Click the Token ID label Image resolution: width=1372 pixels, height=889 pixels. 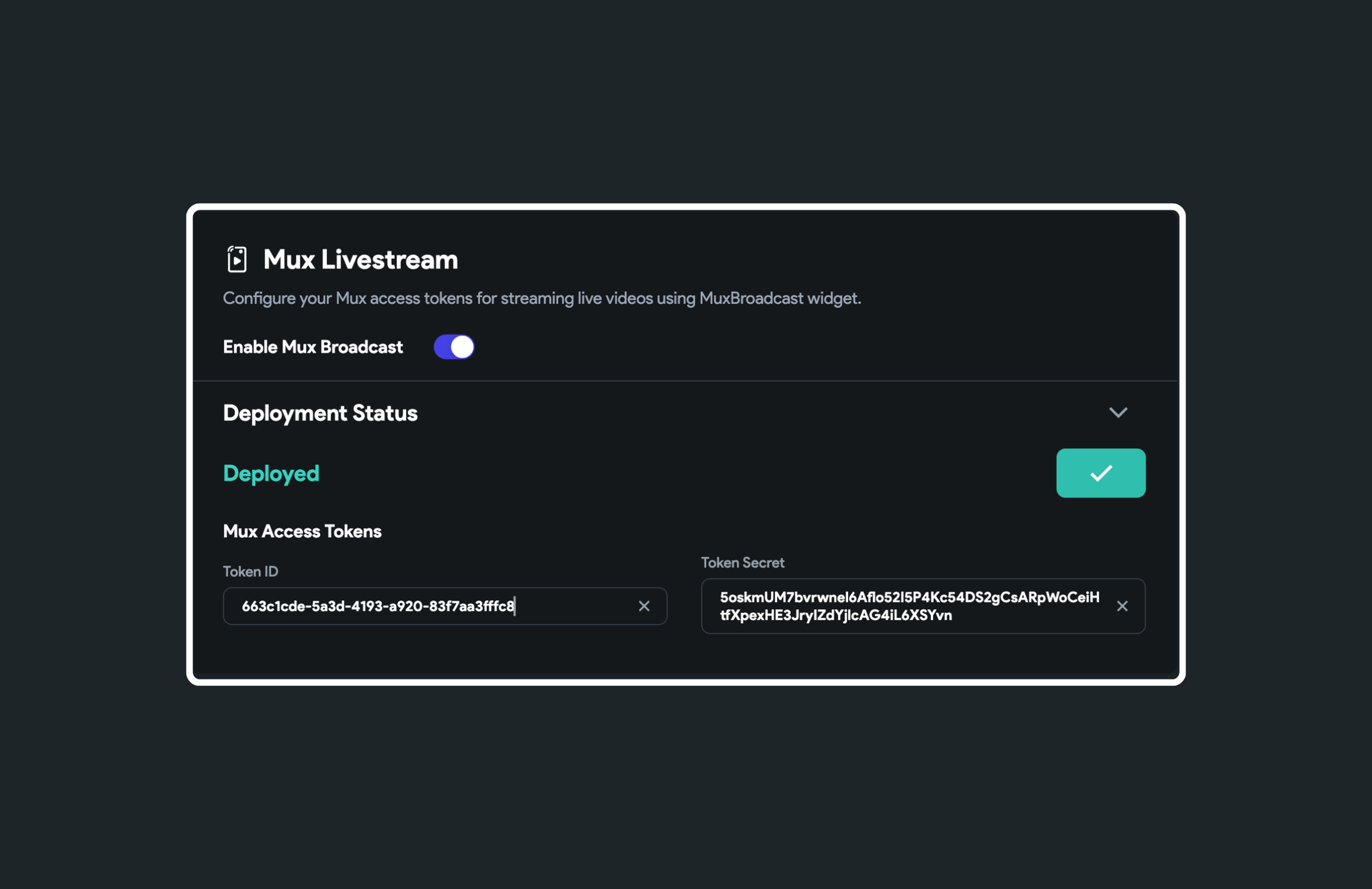251,572
